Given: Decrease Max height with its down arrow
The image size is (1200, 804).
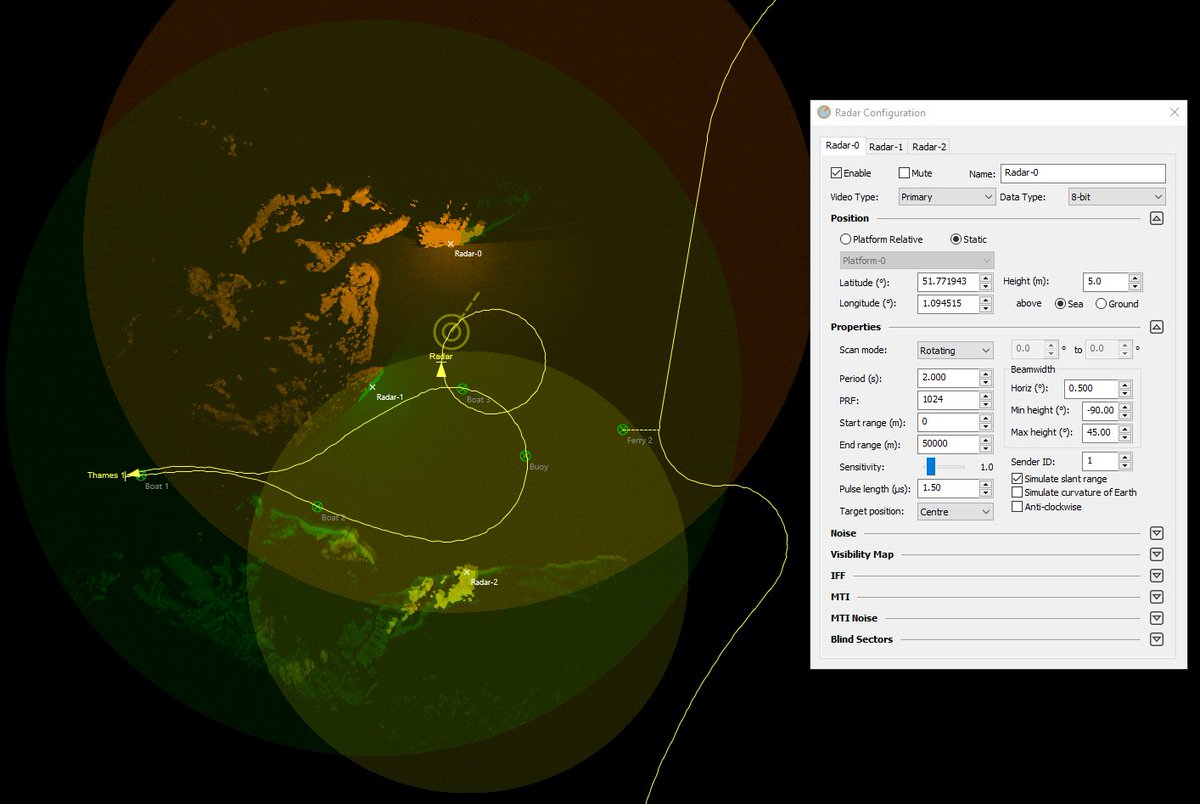Looking at the screenshot, I should coord(1126,438).
